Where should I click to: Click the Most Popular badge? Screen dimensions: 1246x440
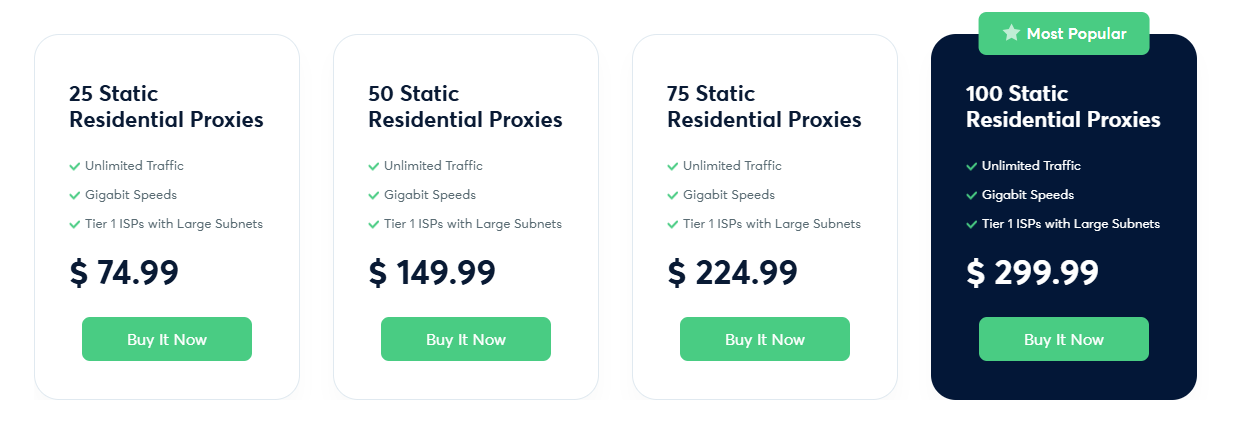(1064, 33)
